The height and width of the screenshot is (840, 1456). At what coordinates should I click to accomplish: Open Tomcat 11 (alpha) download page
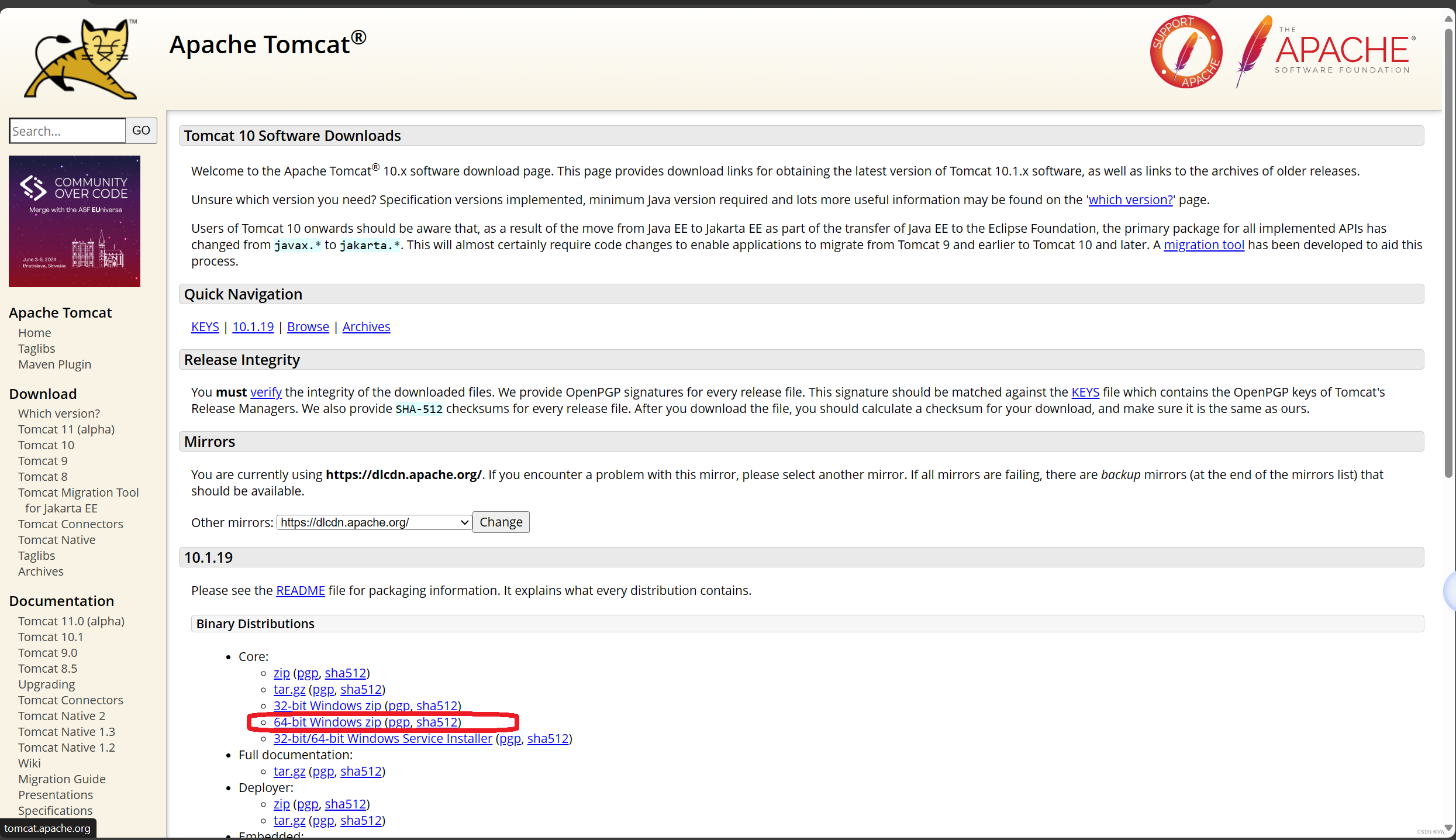tap(67, 429)
